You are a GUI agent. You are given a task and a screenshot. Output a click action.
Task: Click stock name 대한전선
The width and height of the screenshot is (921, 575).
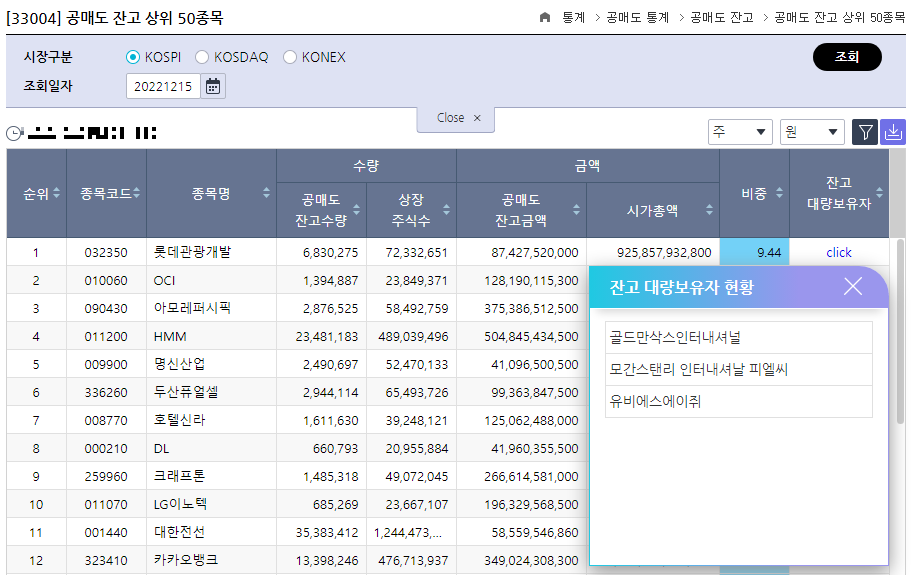(179, 532)
